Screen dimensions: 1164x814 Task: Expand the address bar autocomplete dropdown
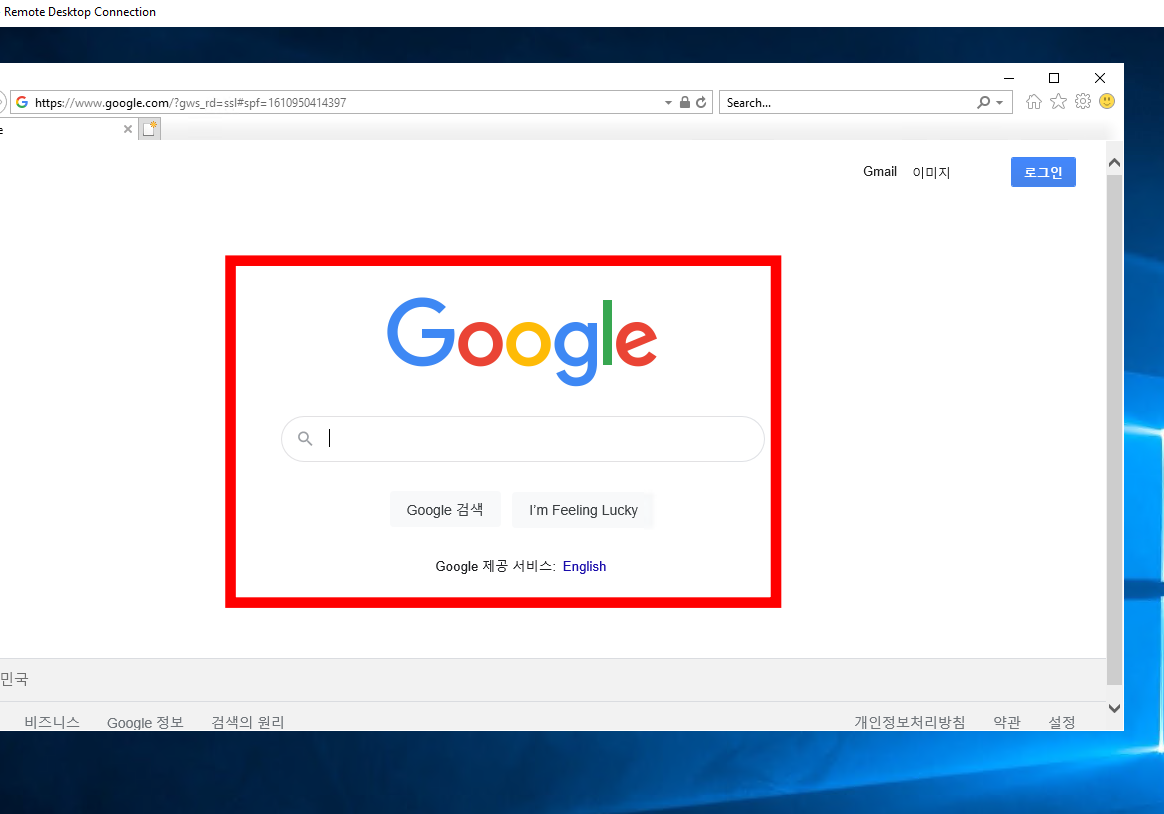pyautogui.click(x=668, y=102)
